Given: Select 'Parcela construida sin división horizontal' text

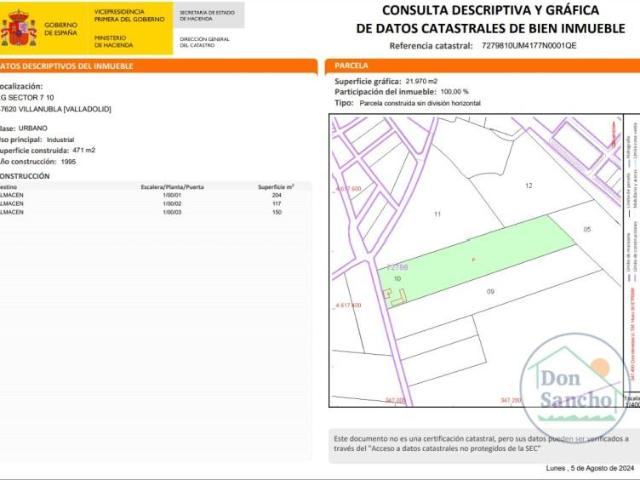Looking at the screenshot, I should (420, 103).
